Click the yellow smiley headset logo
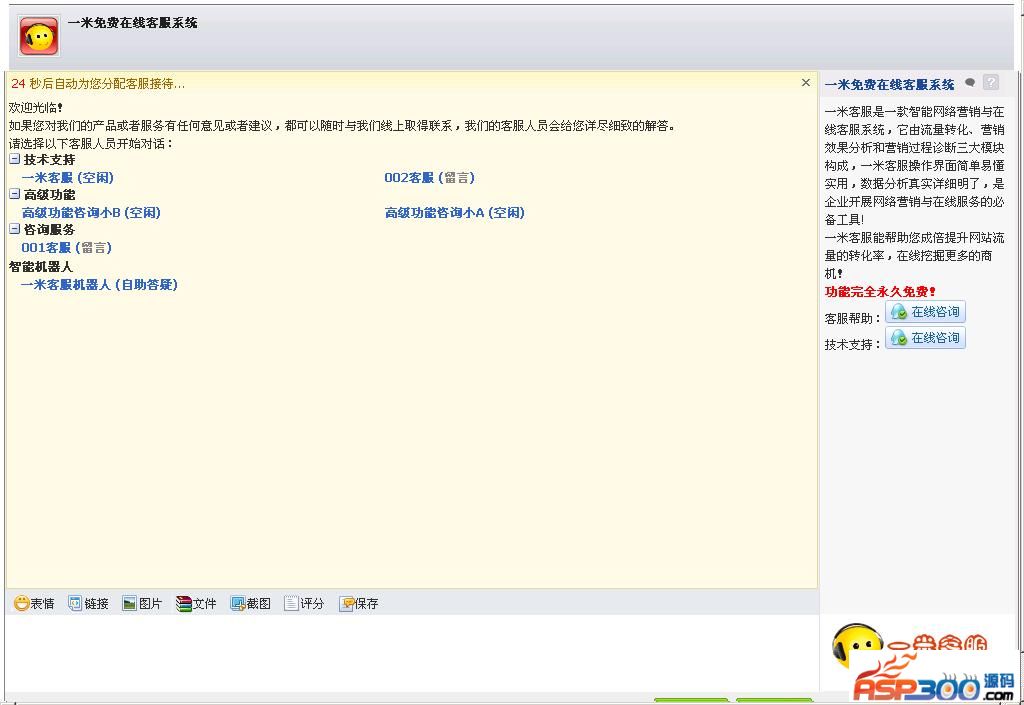The image size is (1024, 705). (39, 36)
